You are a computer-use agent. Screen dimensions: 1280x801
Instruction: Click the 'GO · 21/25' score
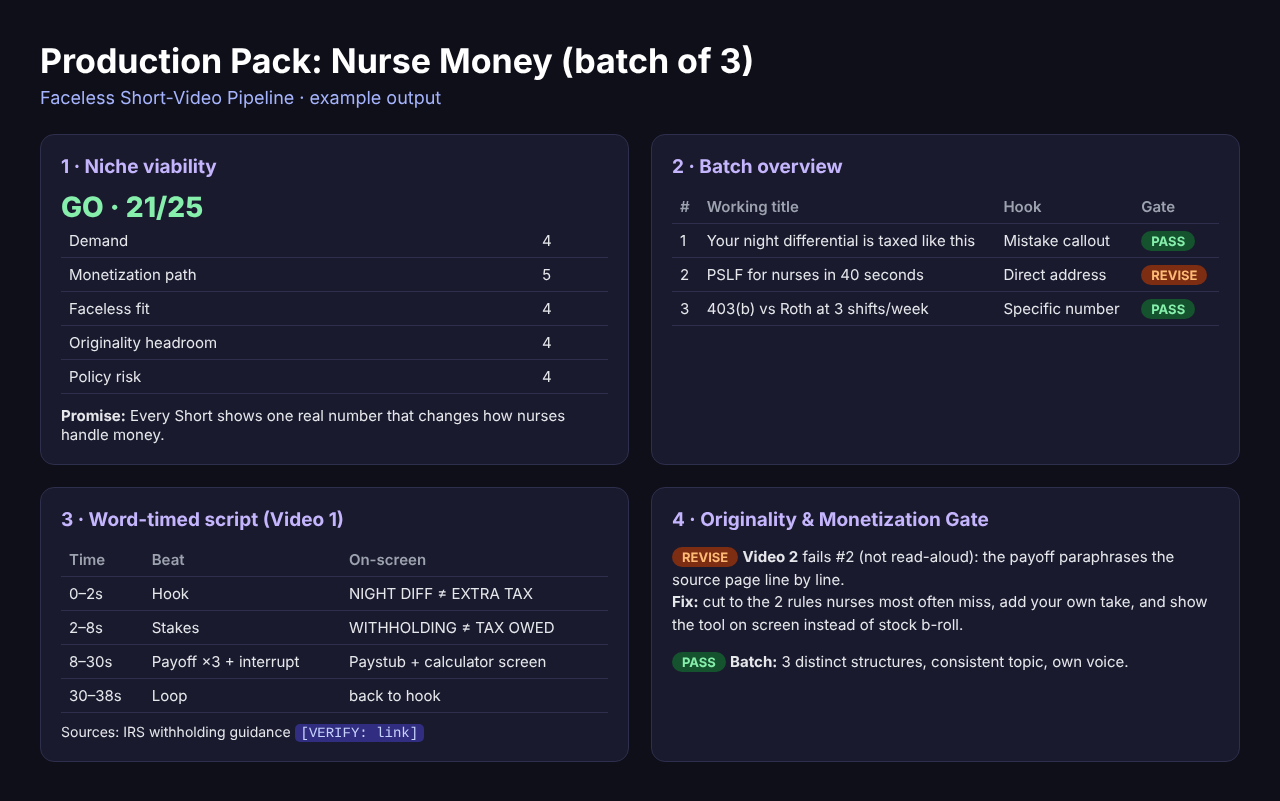132,207
